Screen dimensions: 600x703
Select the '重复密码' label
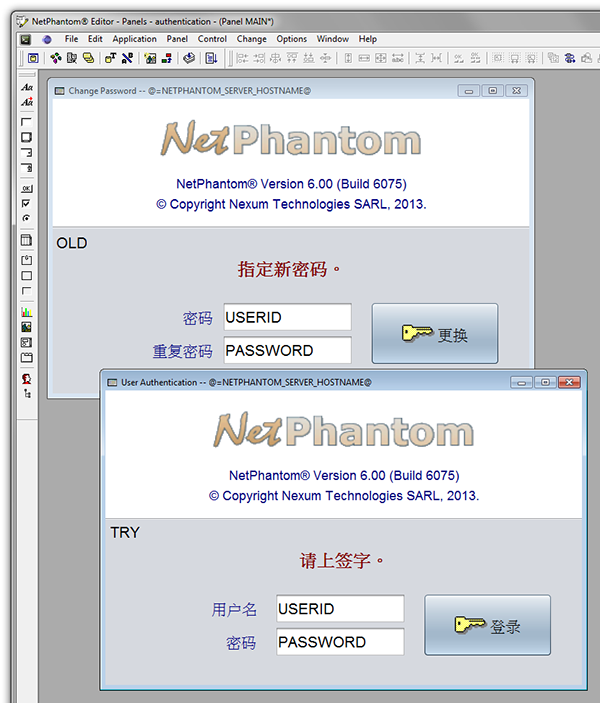(x=182, y=352)
